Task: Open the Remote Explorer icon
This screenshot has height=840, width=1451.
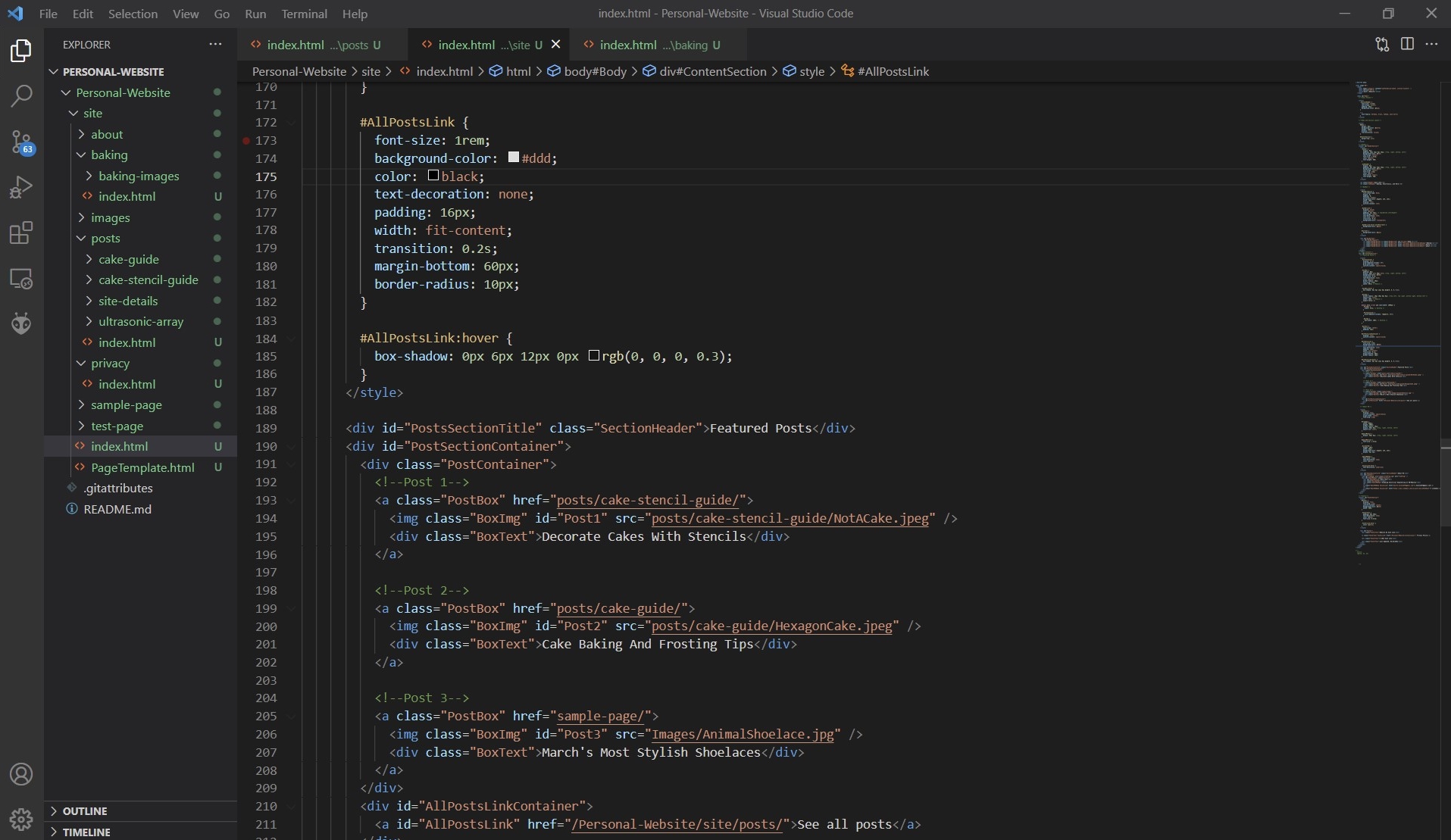Action: 22,279
